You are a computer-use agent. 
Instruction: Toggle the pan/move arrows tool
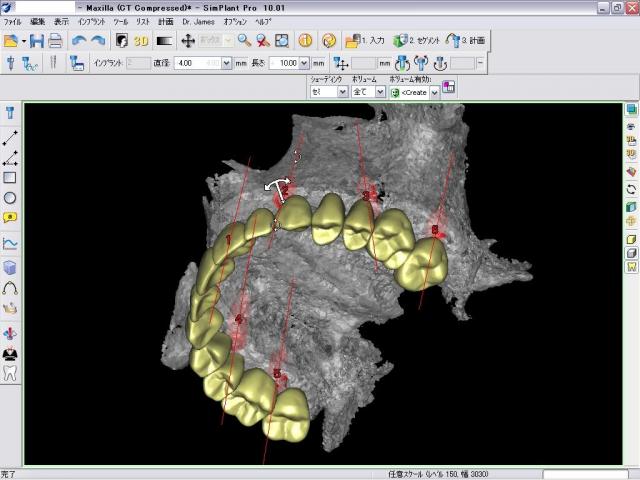(187, 41)
